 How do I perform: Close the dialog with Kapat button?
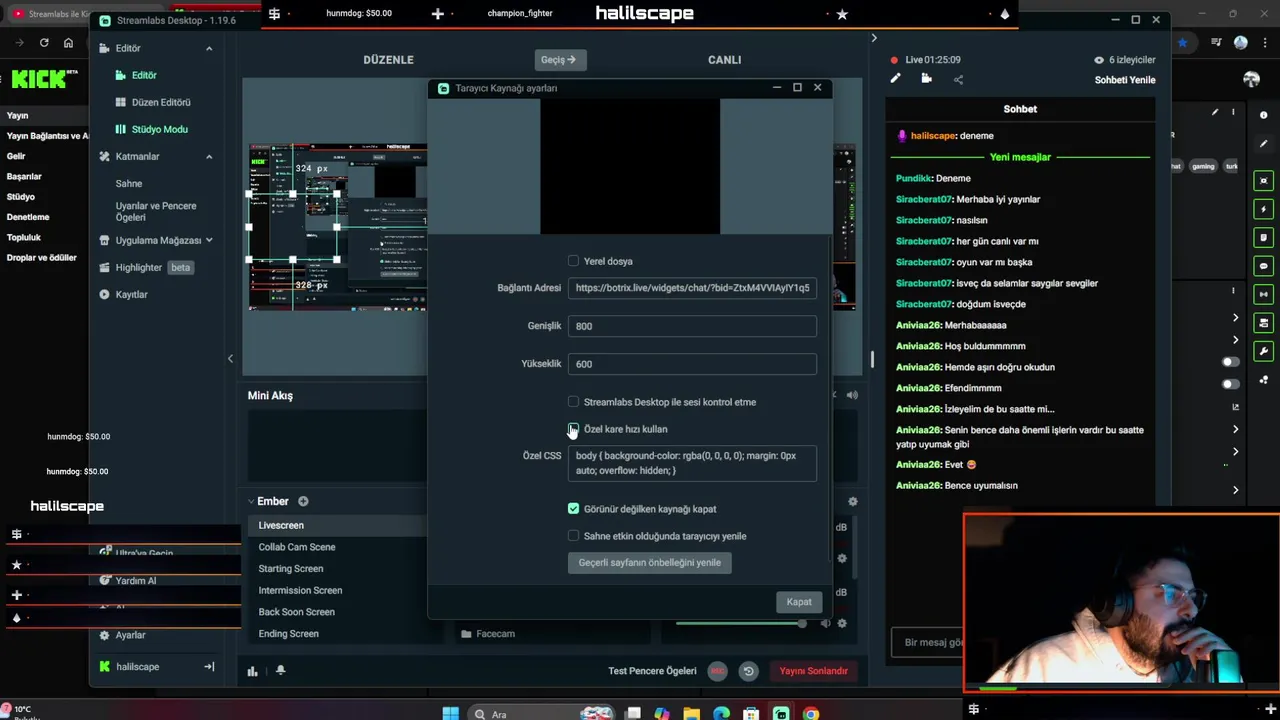(799, 601)
